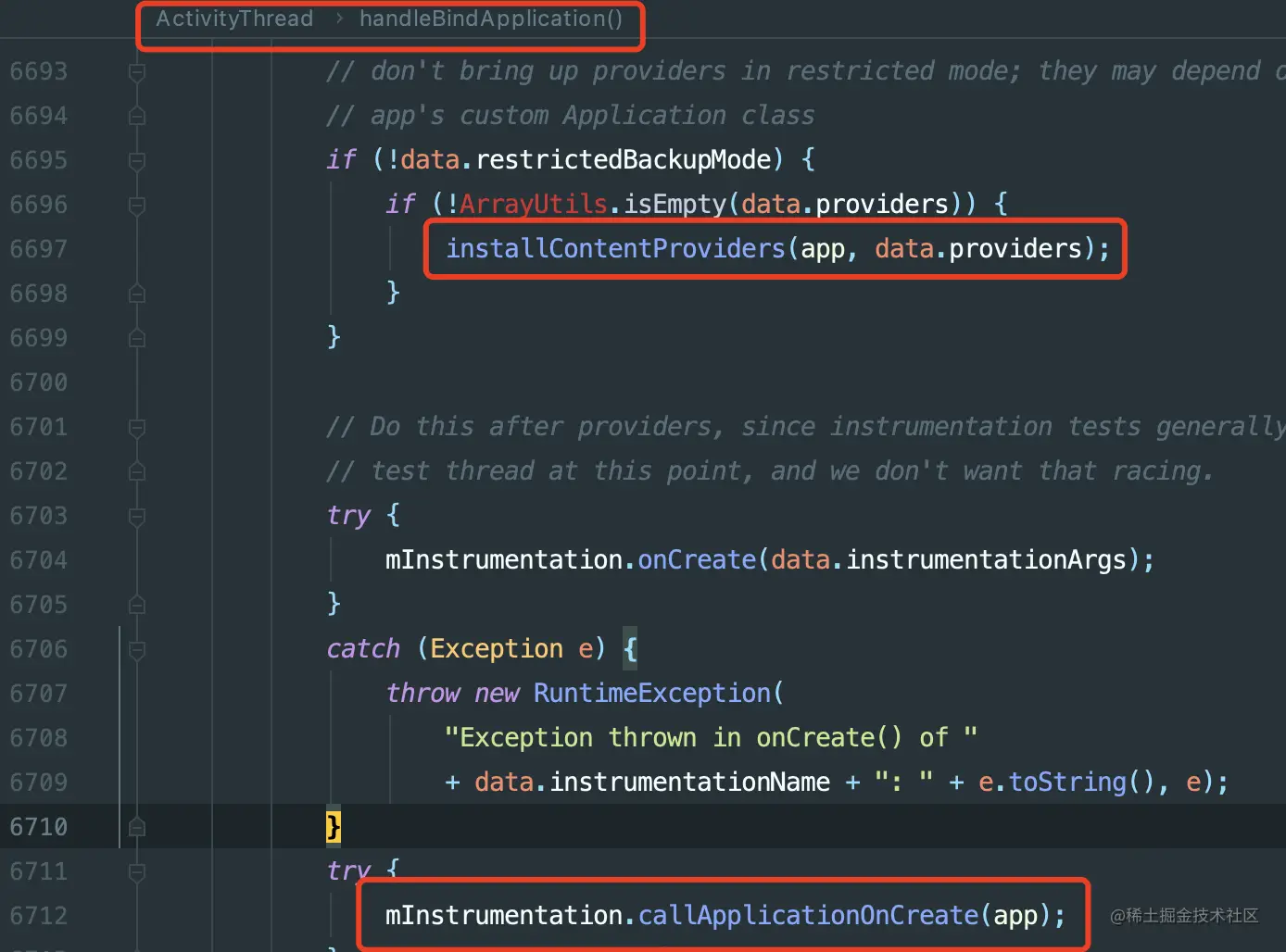Click the highlighted closing brace on line 6710
The width and height of the screenshot is (1286, 952).
pyautogui.click(x=334, y=826)
